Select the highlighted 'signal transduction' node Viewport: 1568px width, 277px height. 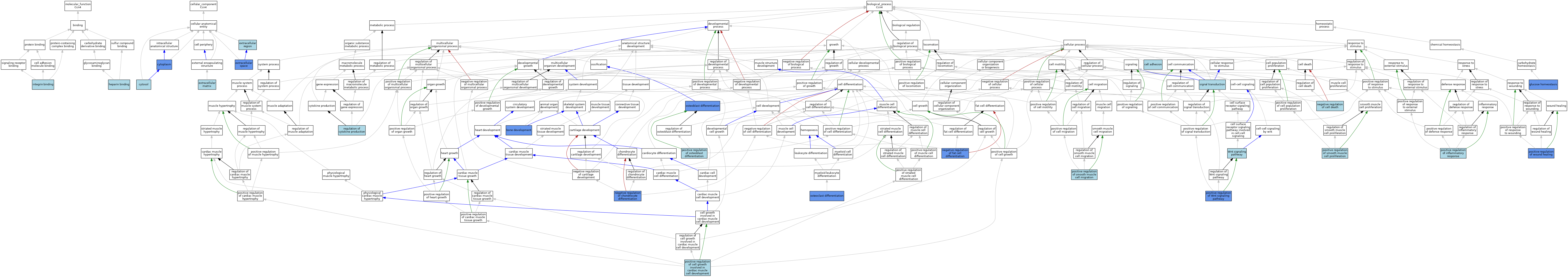tap(1212, 85)
